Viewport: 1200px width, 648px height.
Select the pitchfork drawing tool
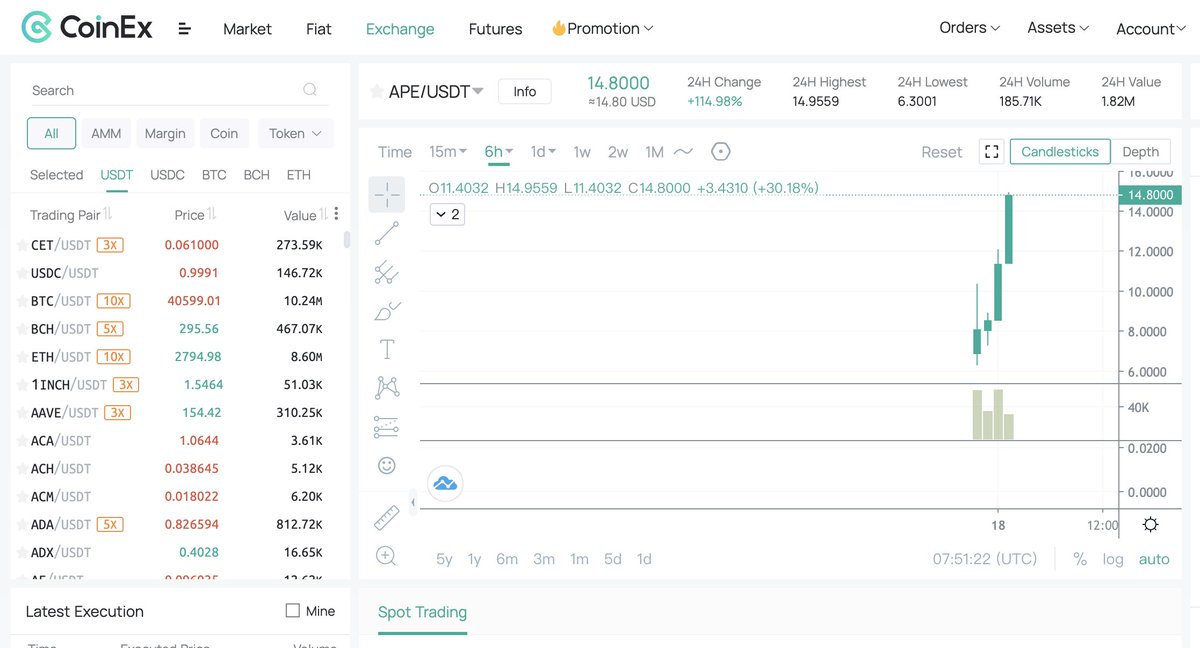pyautogui.click(x=387, y=272)
